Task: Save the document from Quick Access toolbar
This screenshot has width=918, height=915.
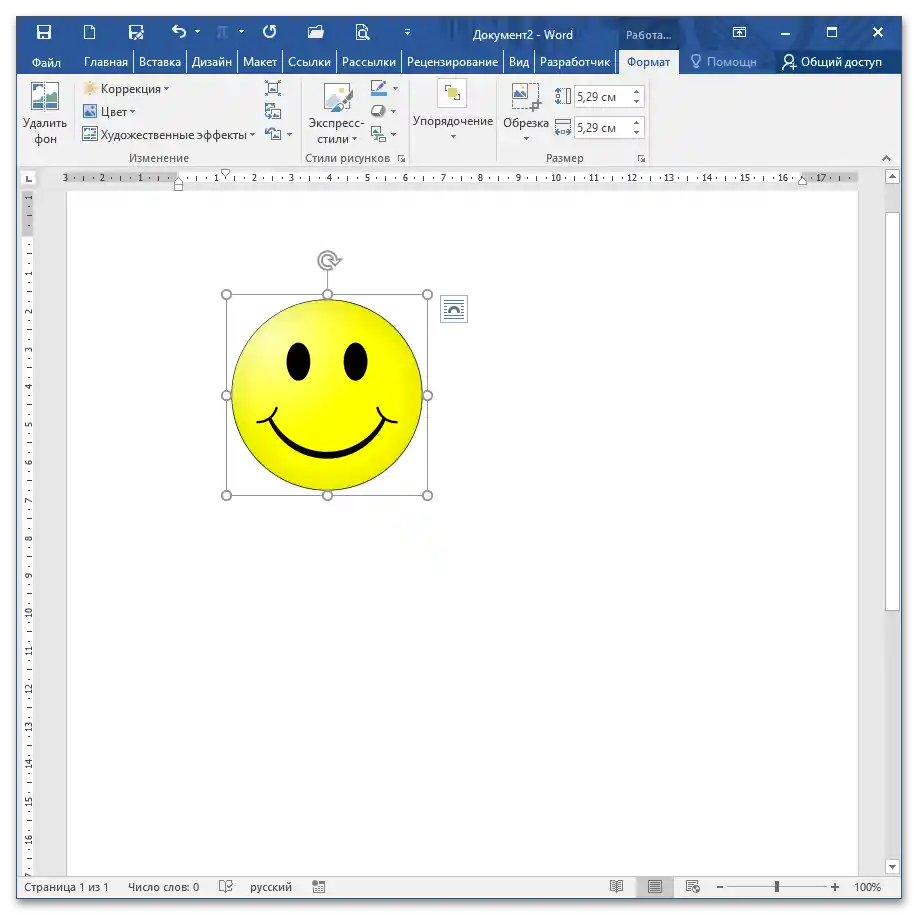Action: point(44,32)
